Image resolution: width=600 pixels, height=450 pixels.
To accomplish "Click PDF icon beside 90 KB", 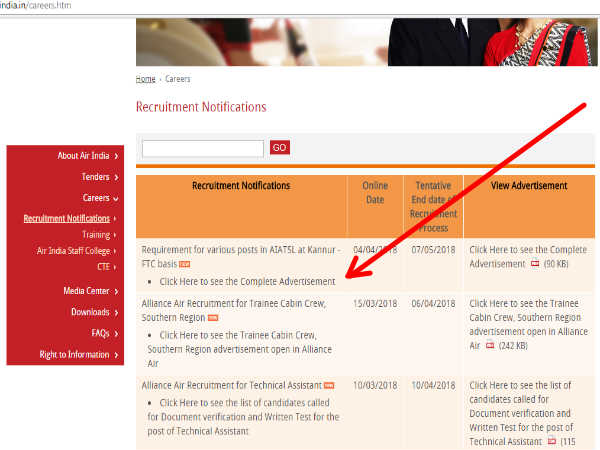I will [x=535, y=264].
